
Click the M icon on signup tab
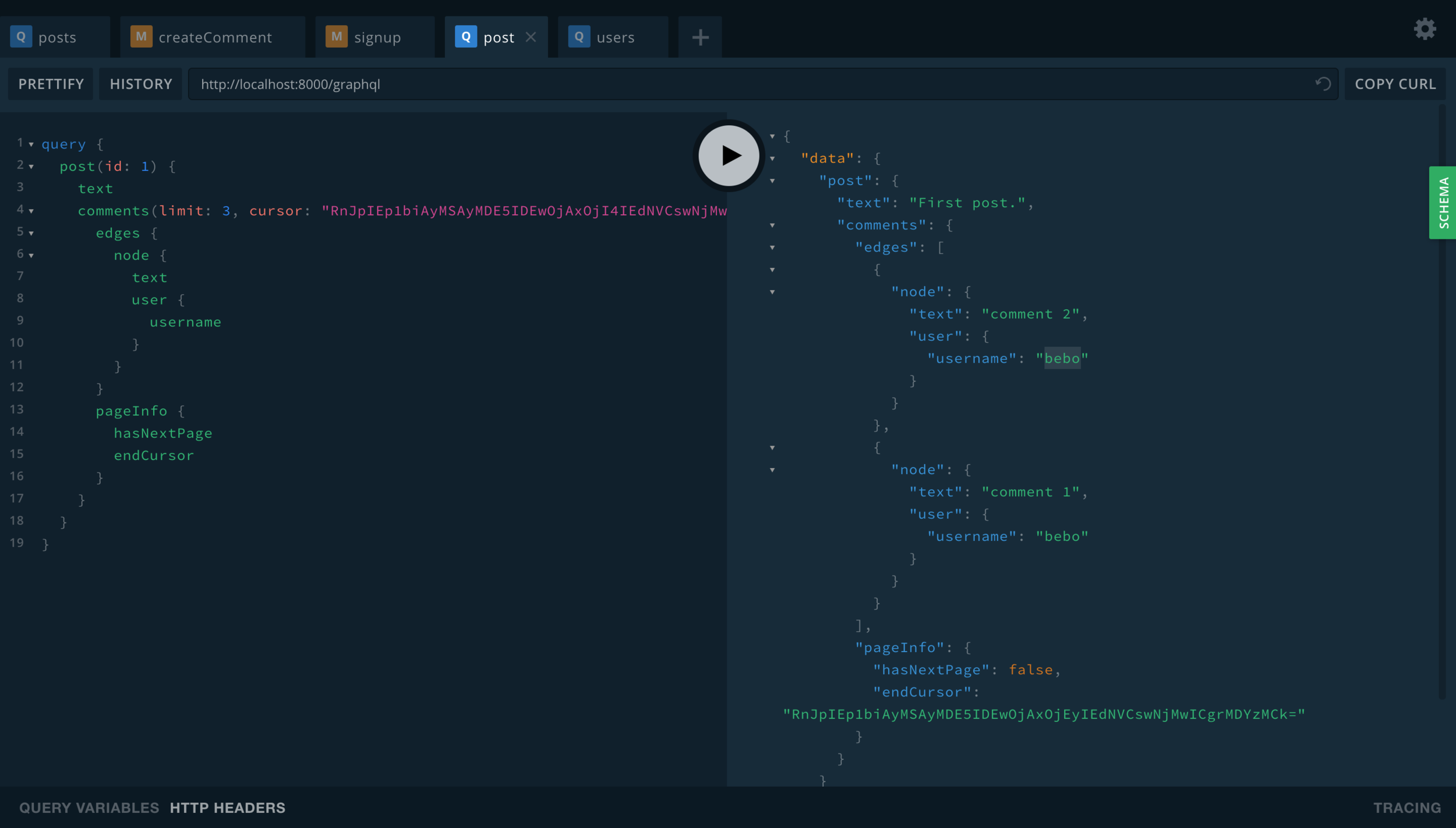[x=336, y=37]
